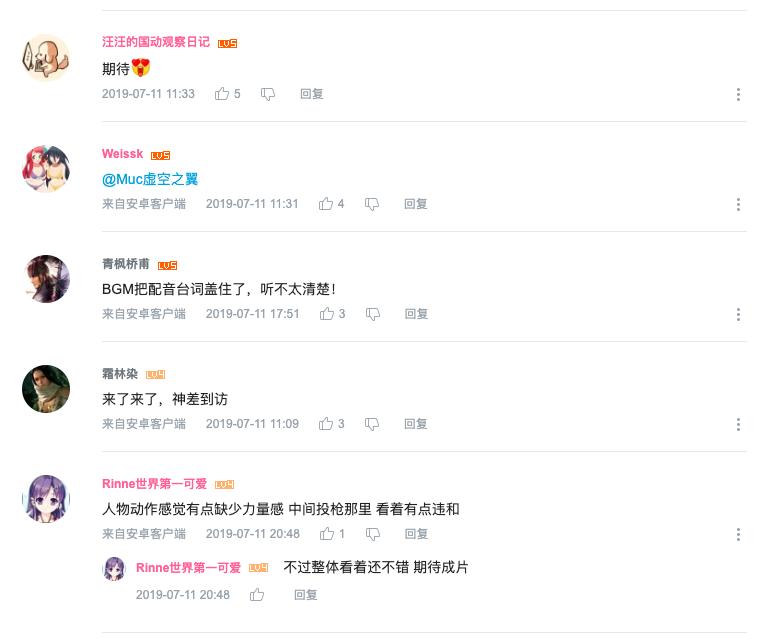Like 青枫桥南's comment about BGM
Image resolution: width=760 pixels, height=639 pixels.
coord(327,314)
